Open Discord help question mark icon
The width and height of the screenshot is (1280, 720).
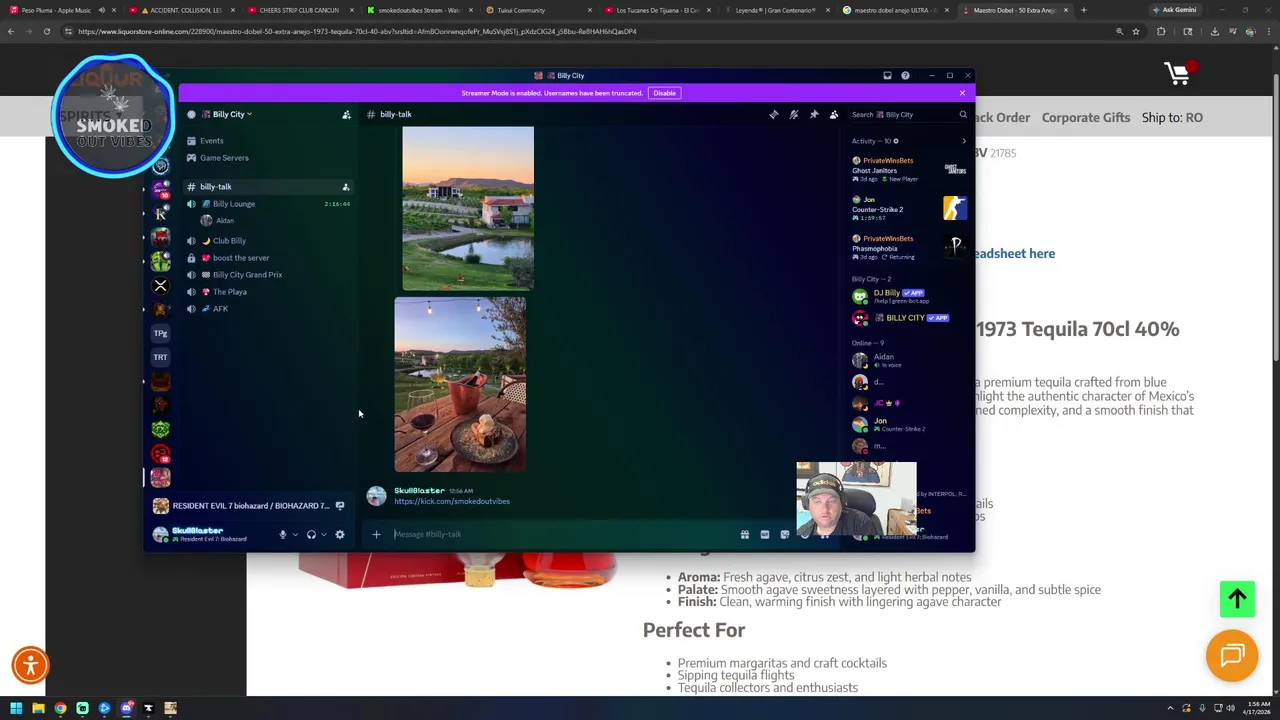point(905,75)
